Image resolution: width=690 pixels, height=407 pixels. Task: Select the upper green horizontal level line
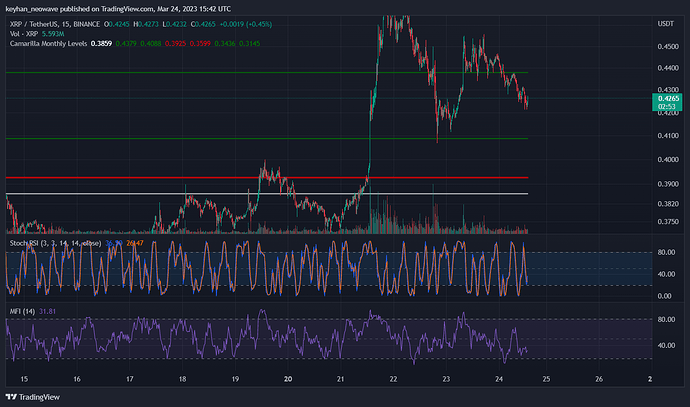(x=200, y=73)
